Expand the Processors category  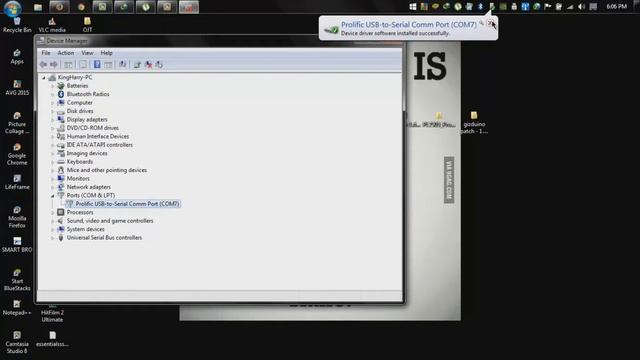pyautogui.click(x=52, y=213)
